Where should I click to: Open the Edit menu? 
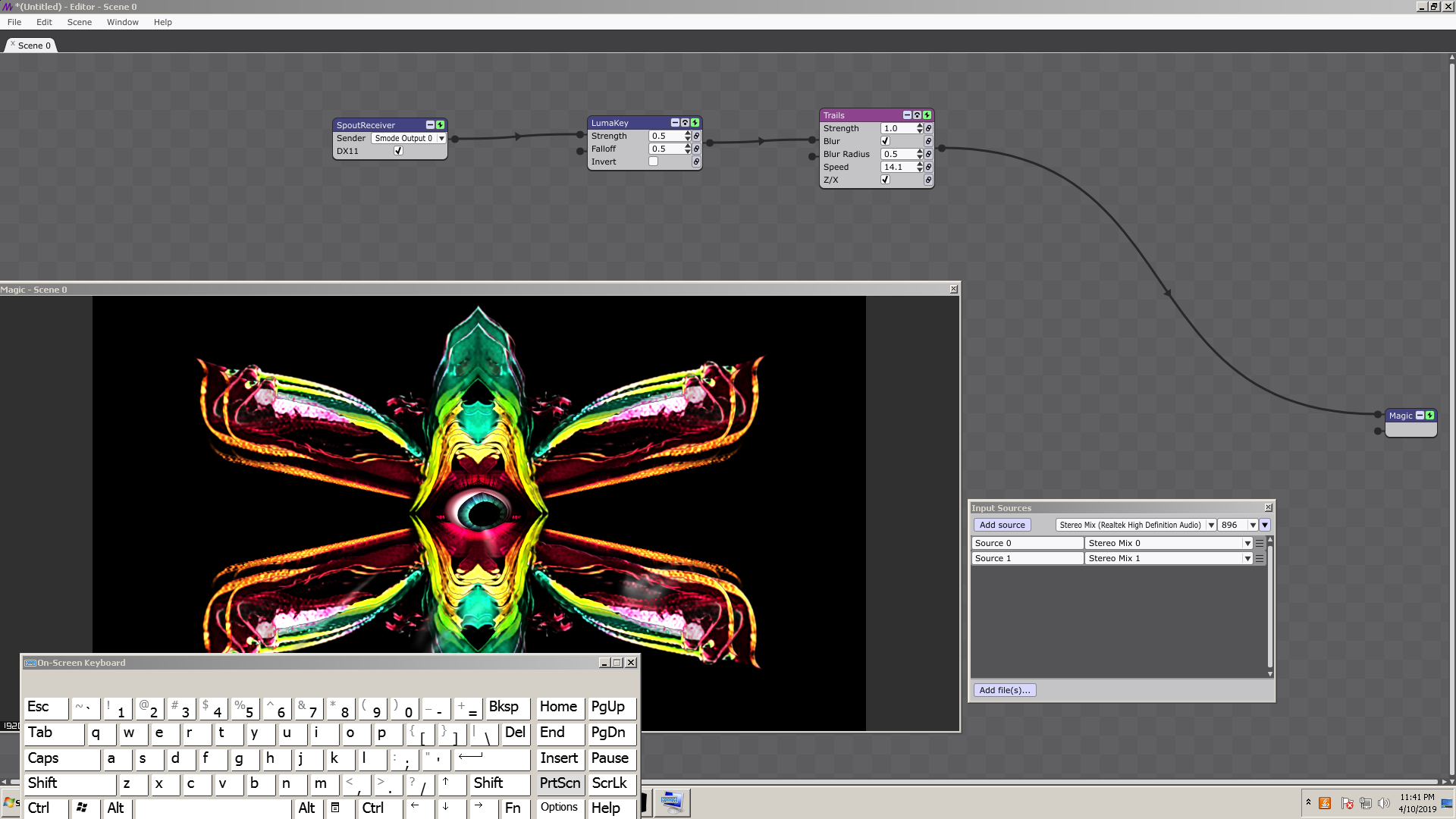pos(44,22)
